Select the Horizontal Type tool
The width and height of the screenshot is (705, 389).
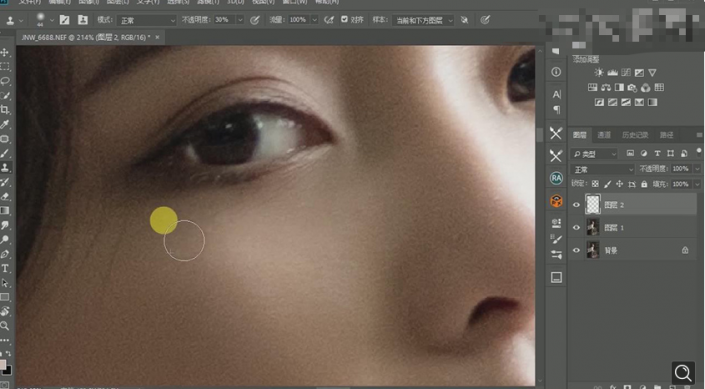click(x=5, y=268)
